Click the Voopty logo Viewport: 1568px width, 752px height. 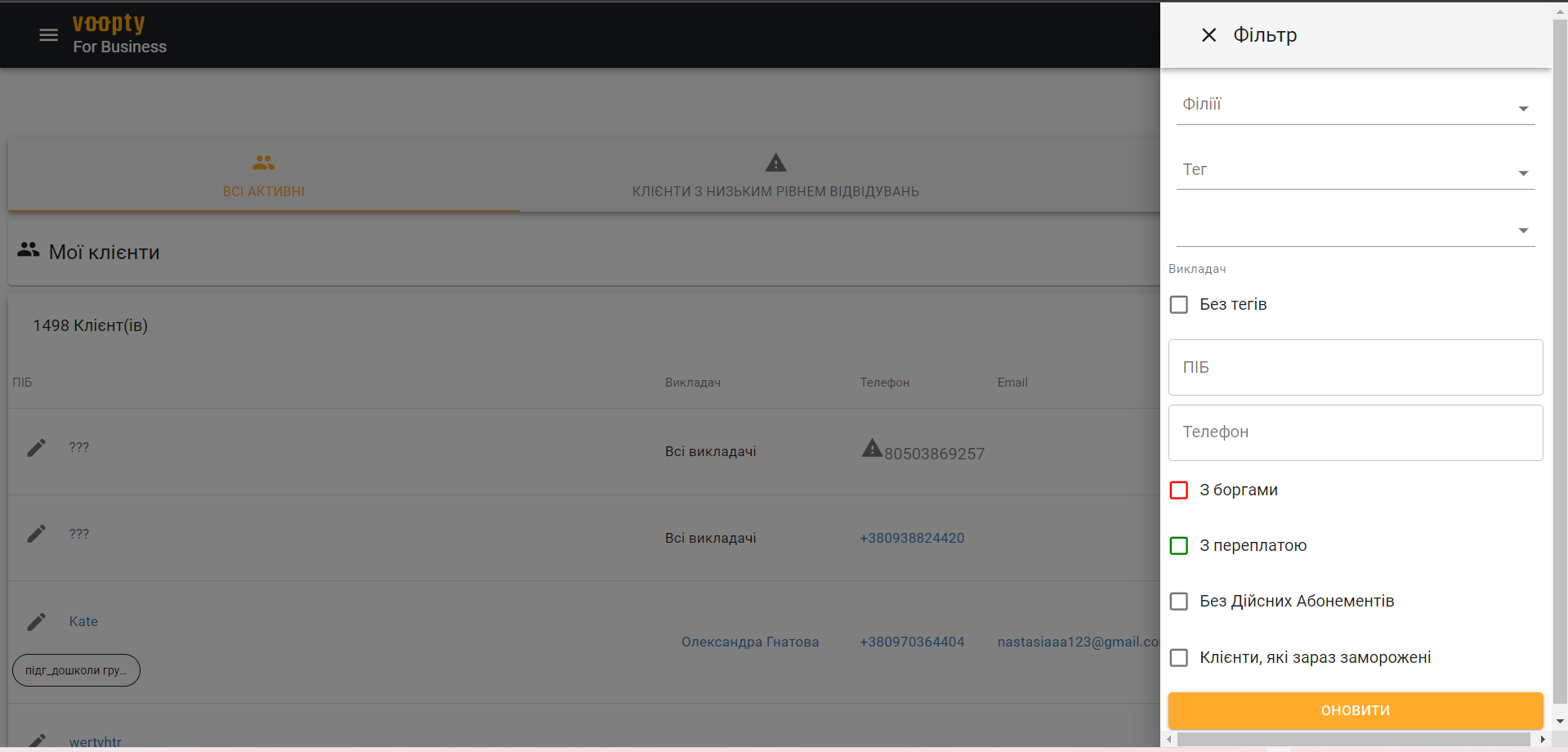109,23
